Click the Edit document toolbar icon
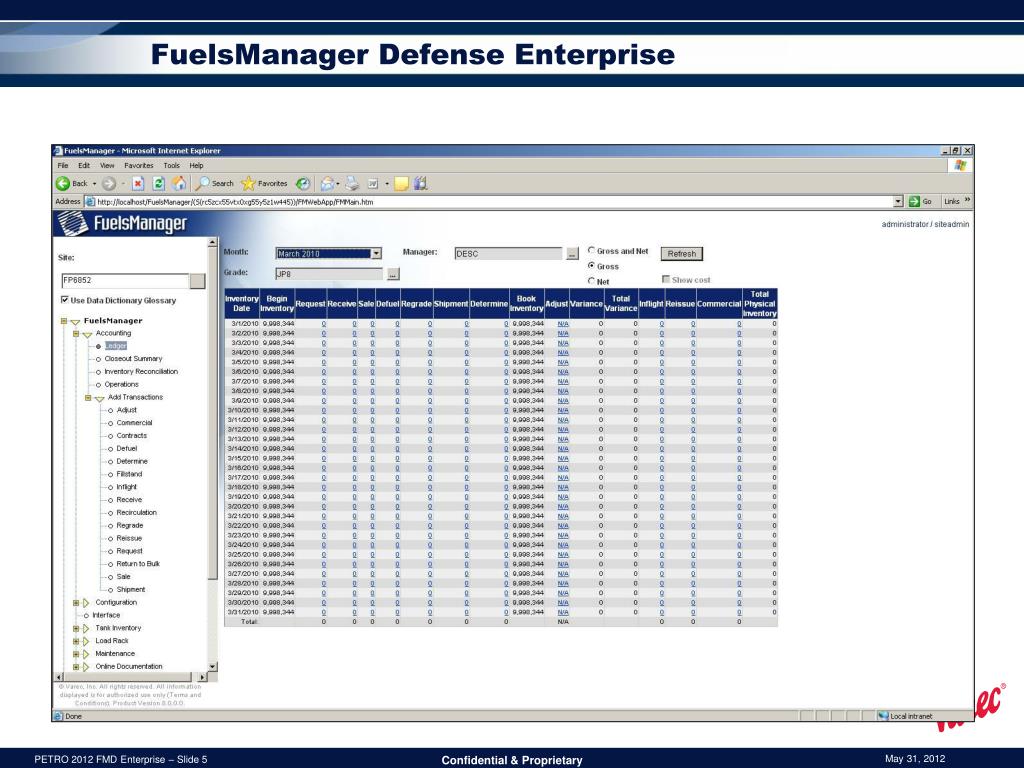1024x768 pixels. click(373, 184)
